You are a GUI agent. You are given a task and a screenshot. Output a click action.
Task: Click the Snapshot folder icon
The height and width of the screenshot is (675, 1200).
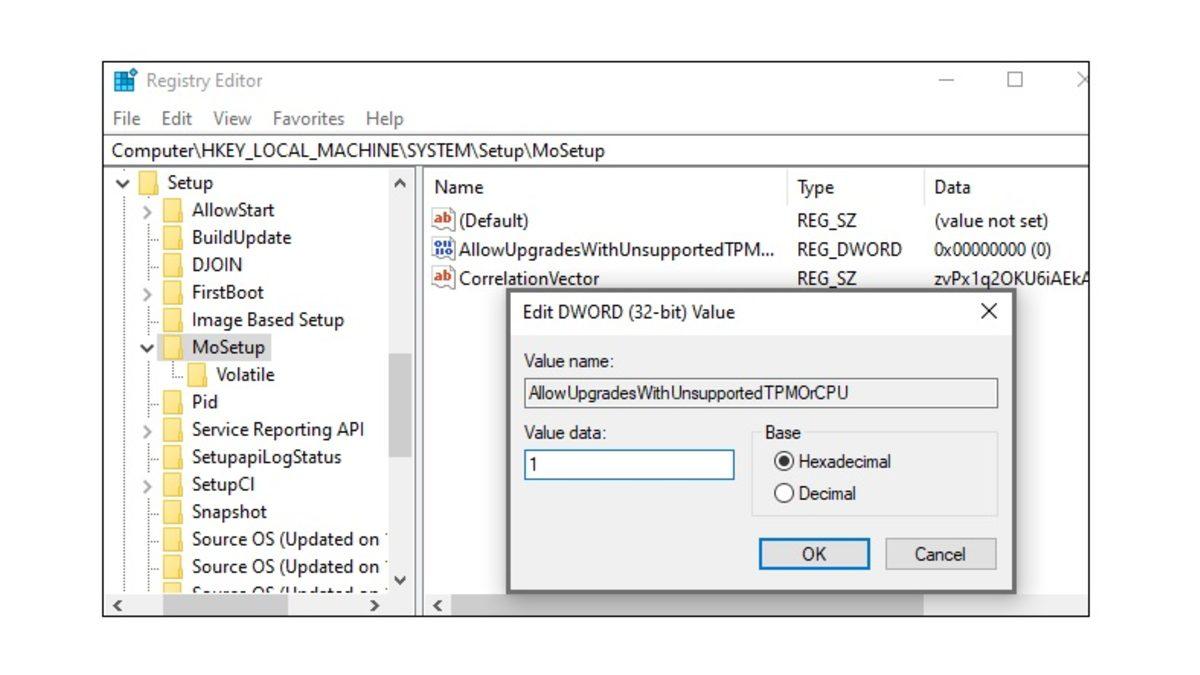pyautogui.click(x=174, y=512)
